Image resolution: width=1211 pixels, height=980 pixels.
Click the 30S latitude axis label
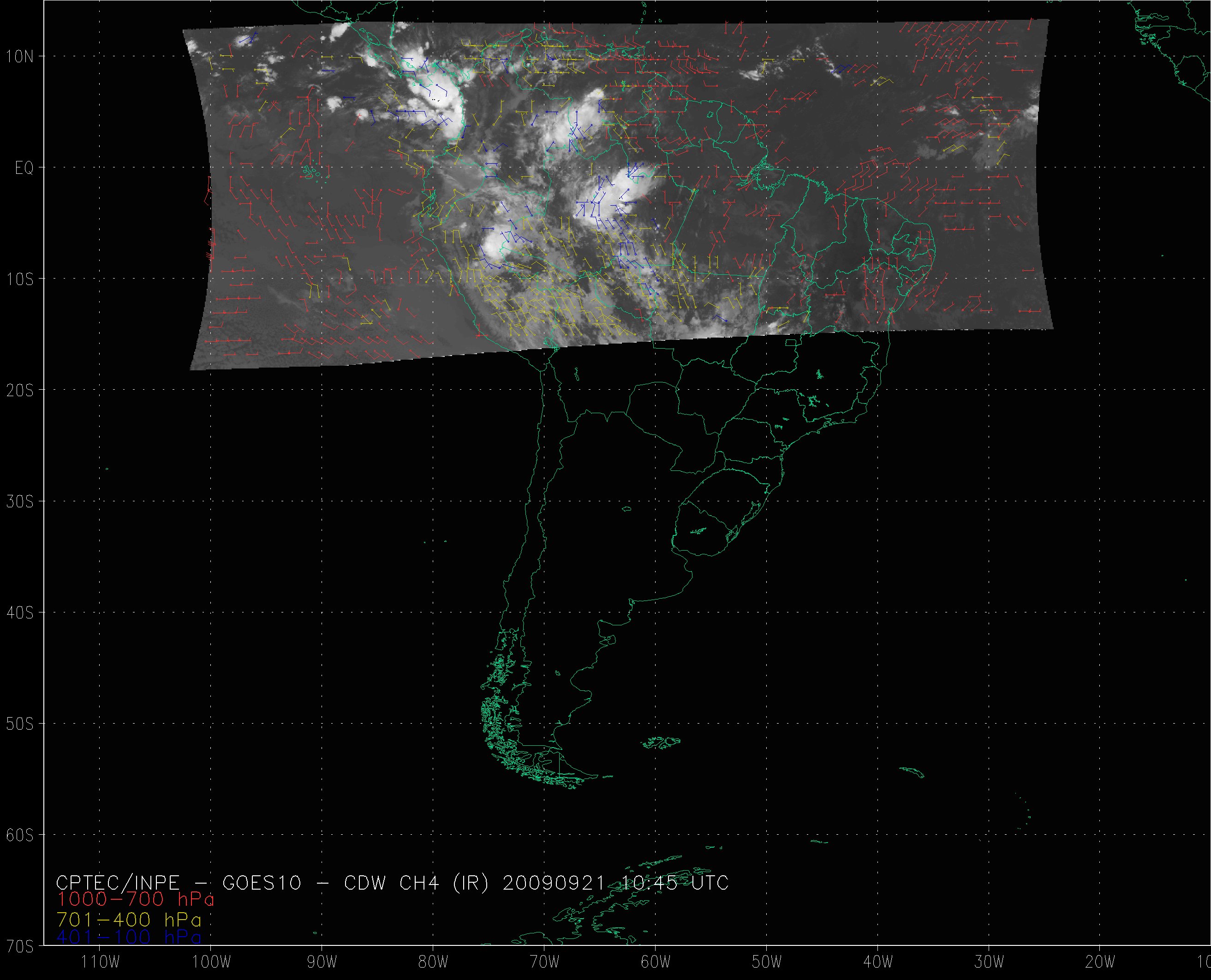[20, 502]
